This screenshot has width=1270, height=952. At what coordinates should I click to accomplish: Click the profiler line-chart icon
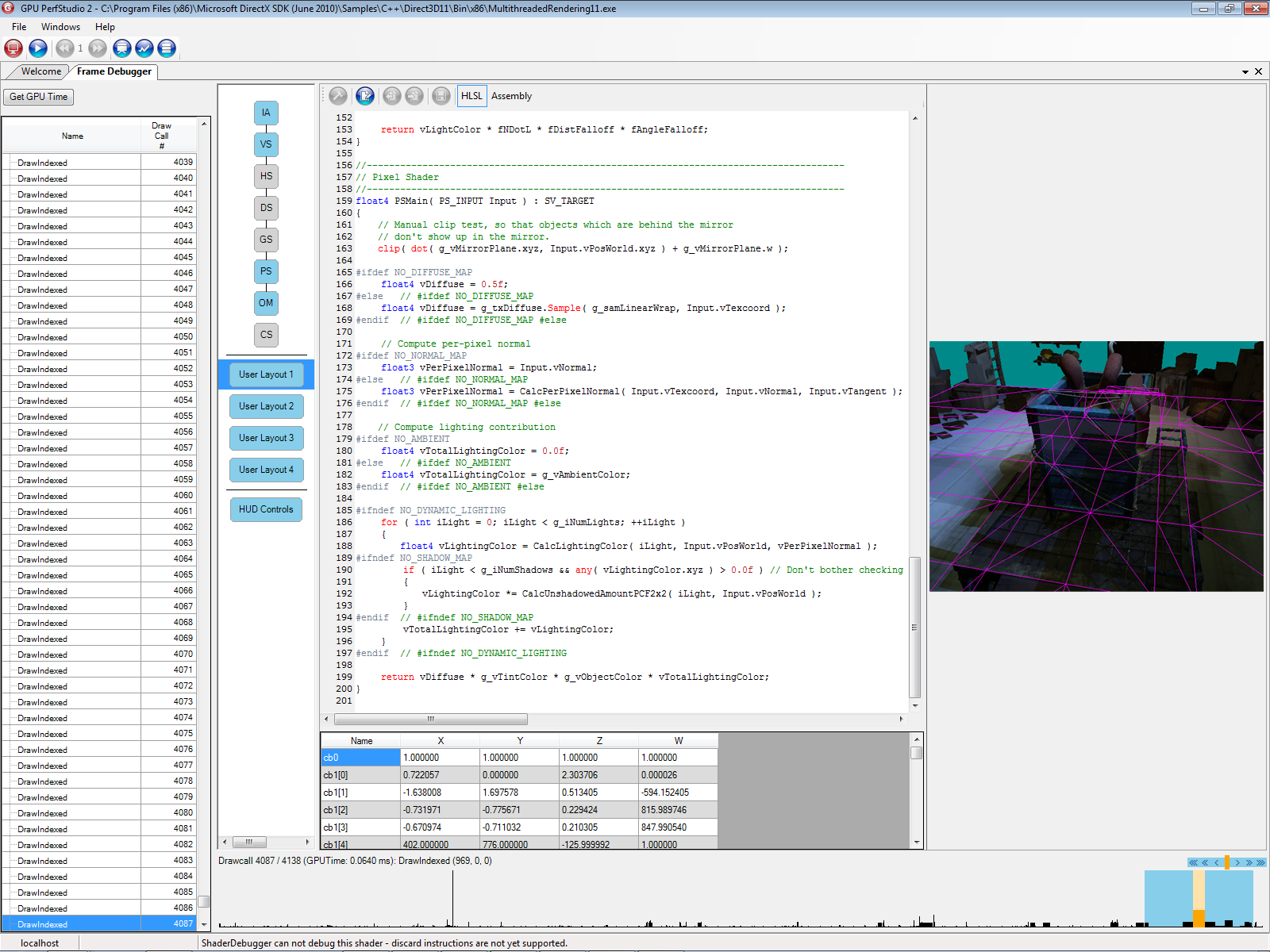tap(144, 48)
